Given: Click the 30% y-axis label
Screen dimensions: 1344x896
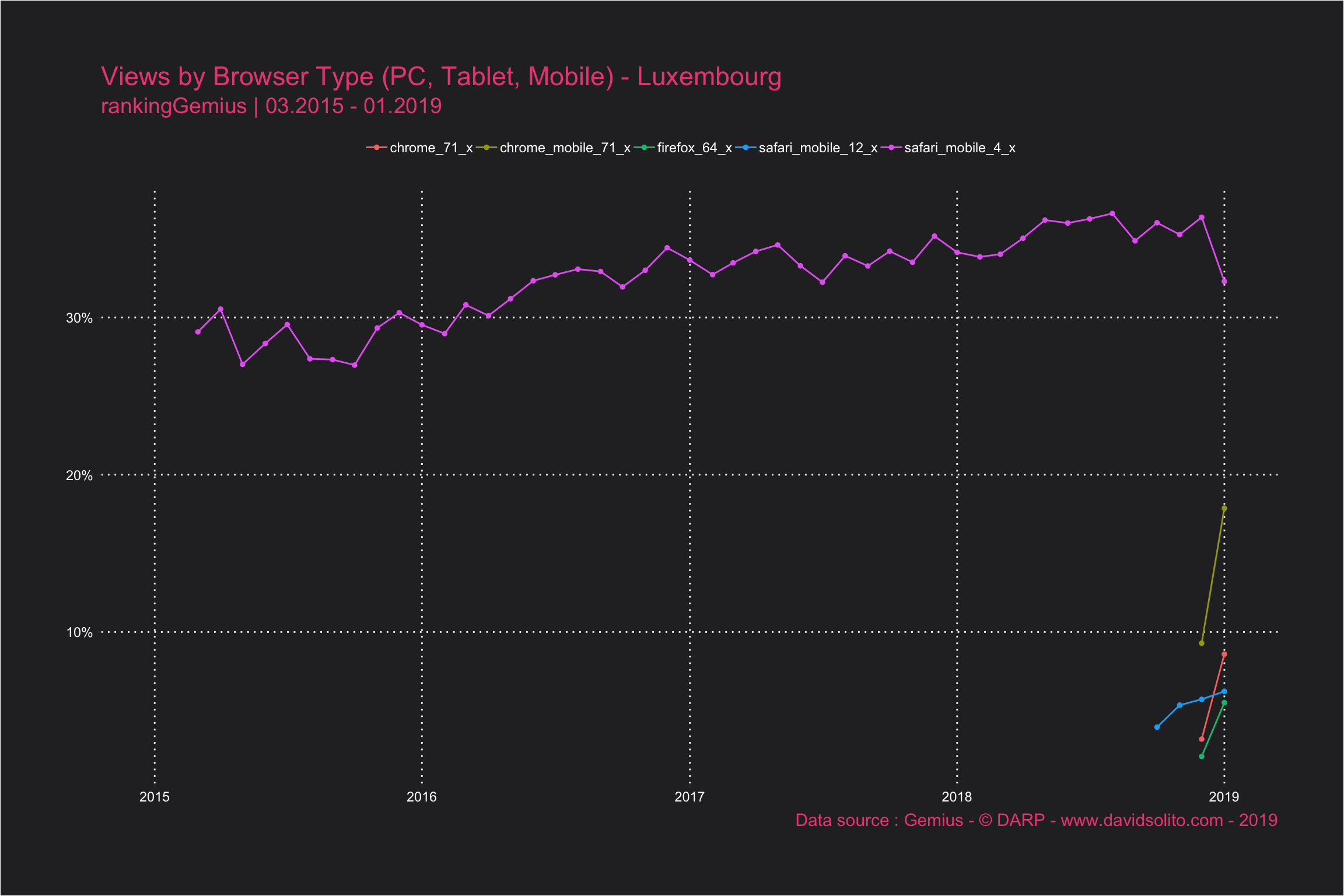Looking at the screenshot, I should point(79,318).
